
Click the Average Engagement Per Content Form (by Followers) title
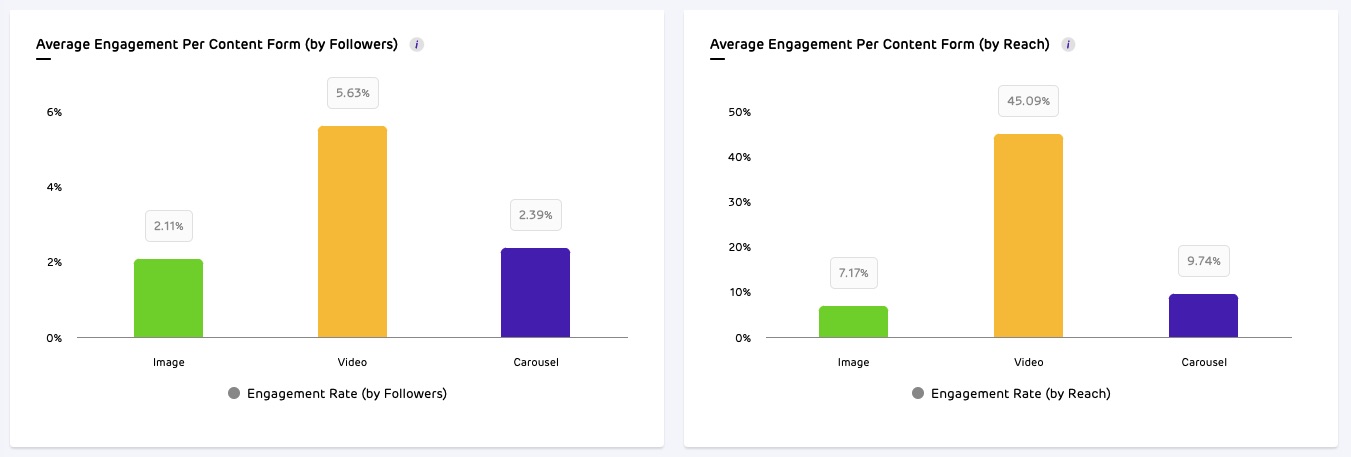[217, 45]
